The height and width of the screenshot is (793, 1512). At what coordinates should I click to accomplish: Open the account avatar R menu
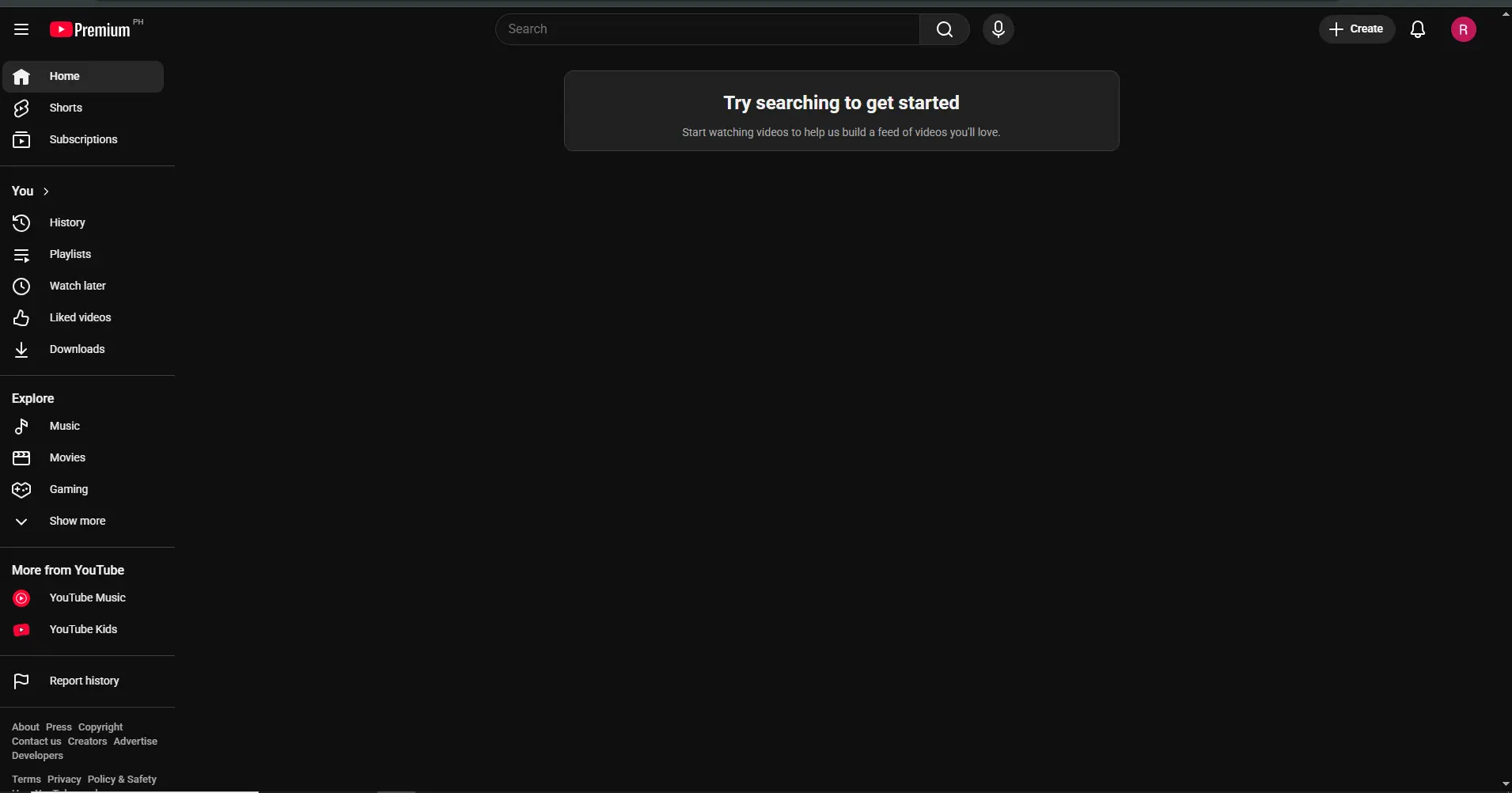pos(1464,29)
